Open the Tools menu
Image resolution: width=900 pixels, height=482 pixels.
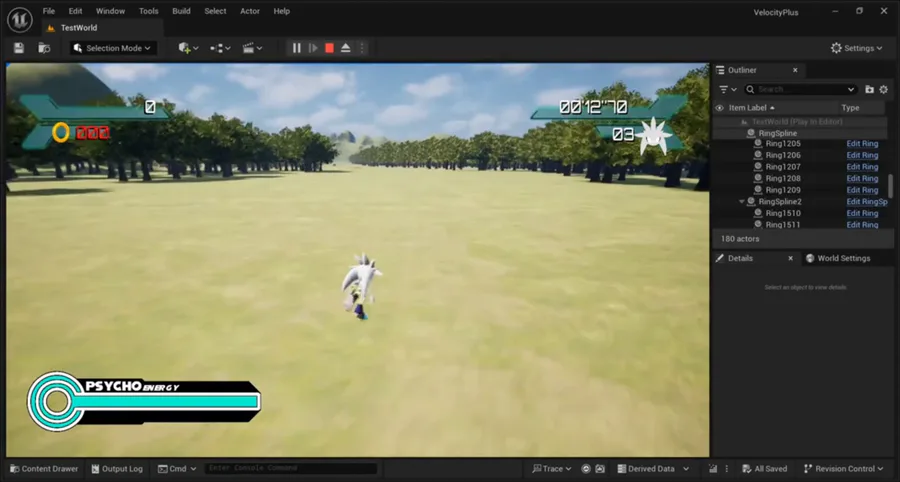149,11
